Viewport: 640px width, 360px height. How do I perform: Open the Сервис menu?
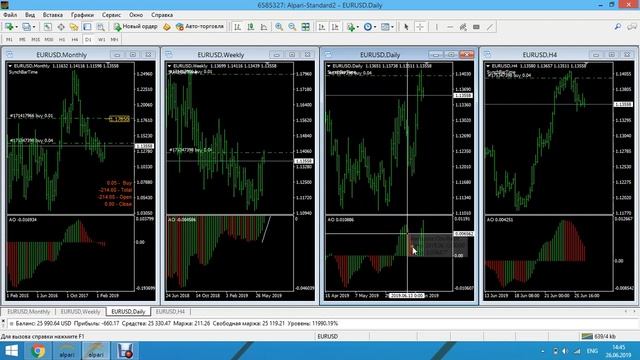click(x=111, y=15)
